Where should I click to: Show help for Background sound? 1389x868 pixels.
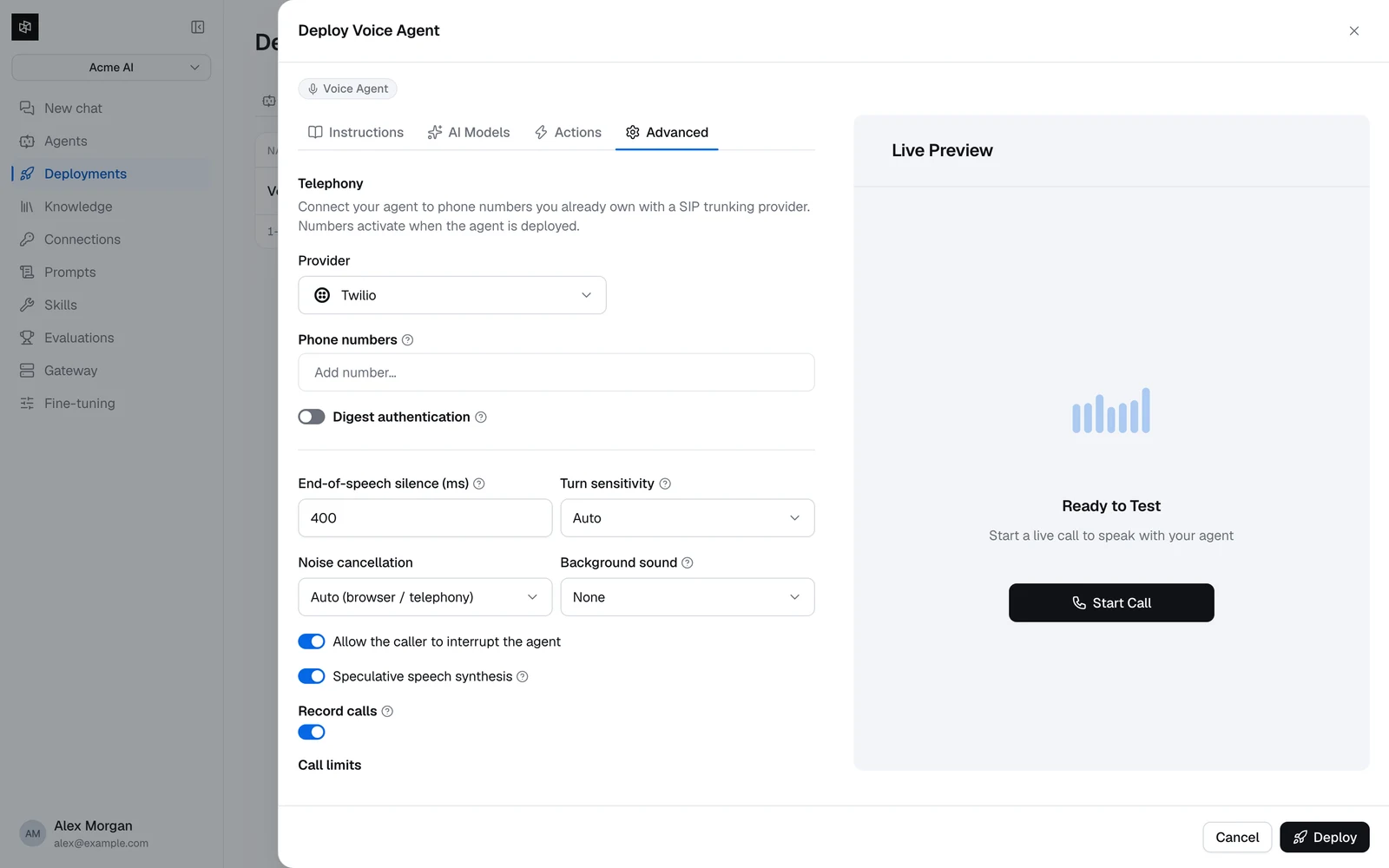pyautogui.click(x=688, y=562)
